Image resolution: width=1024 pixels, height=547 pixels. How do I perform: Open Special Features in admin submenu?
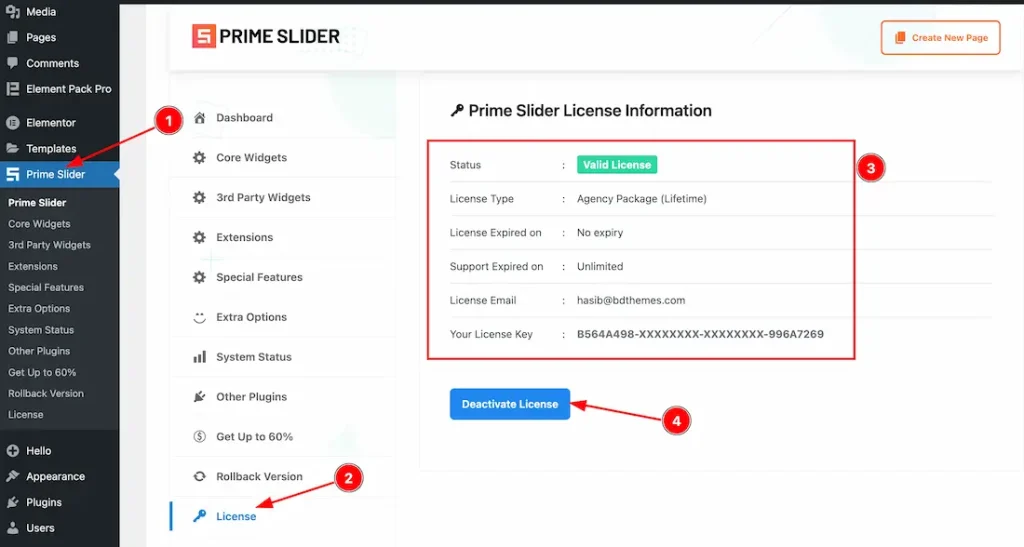click(46, 287)
